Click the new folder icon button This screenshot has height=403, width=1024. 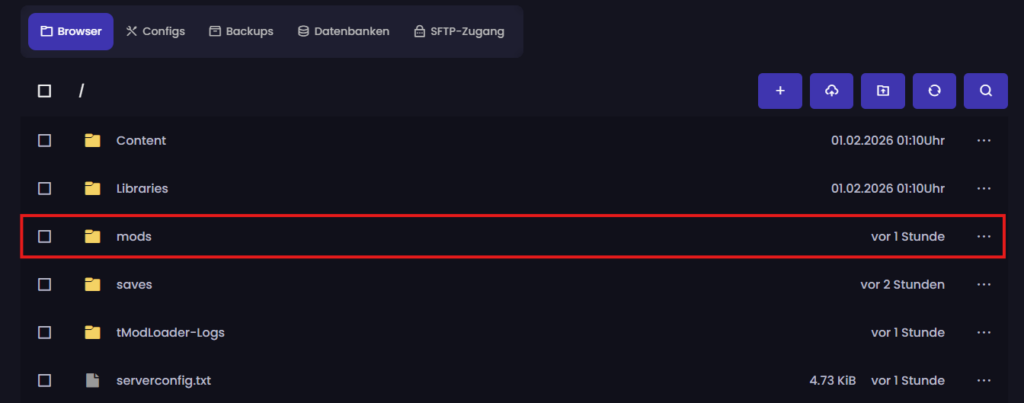882,91
